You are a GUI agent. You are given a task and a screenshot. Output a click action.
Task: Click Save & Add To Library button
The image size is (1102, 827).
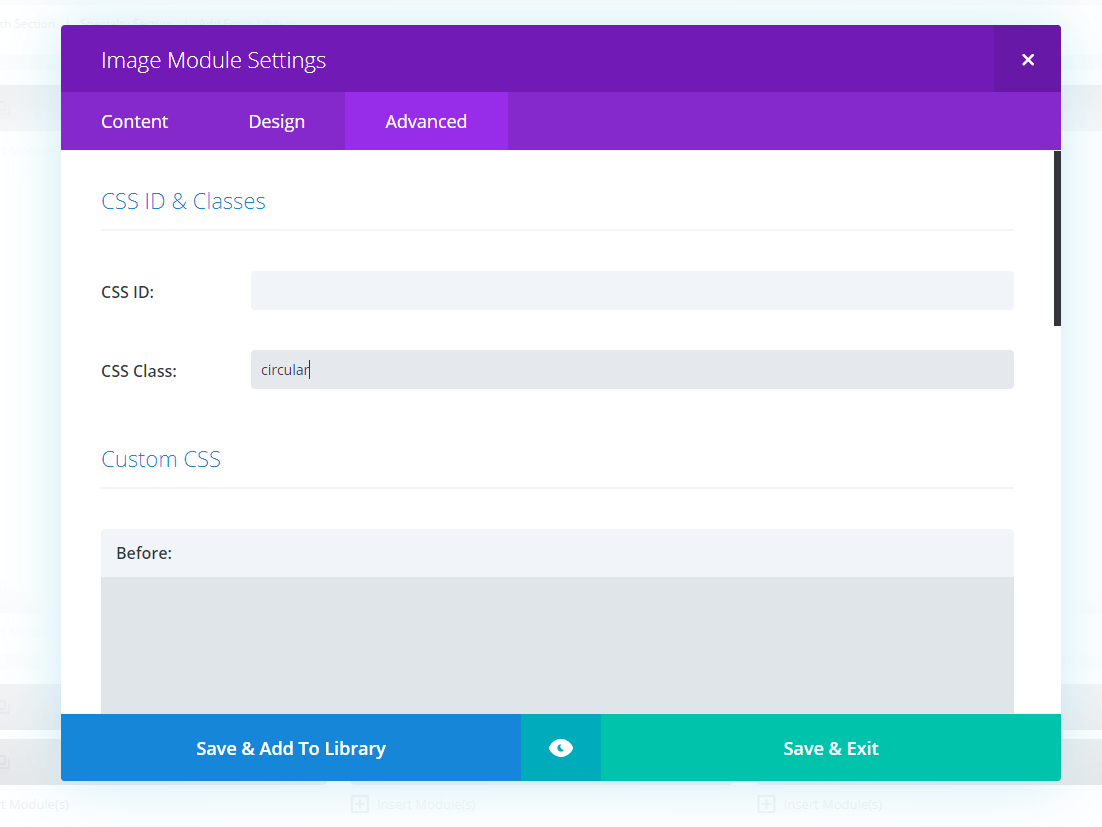(x=291, y=748)
